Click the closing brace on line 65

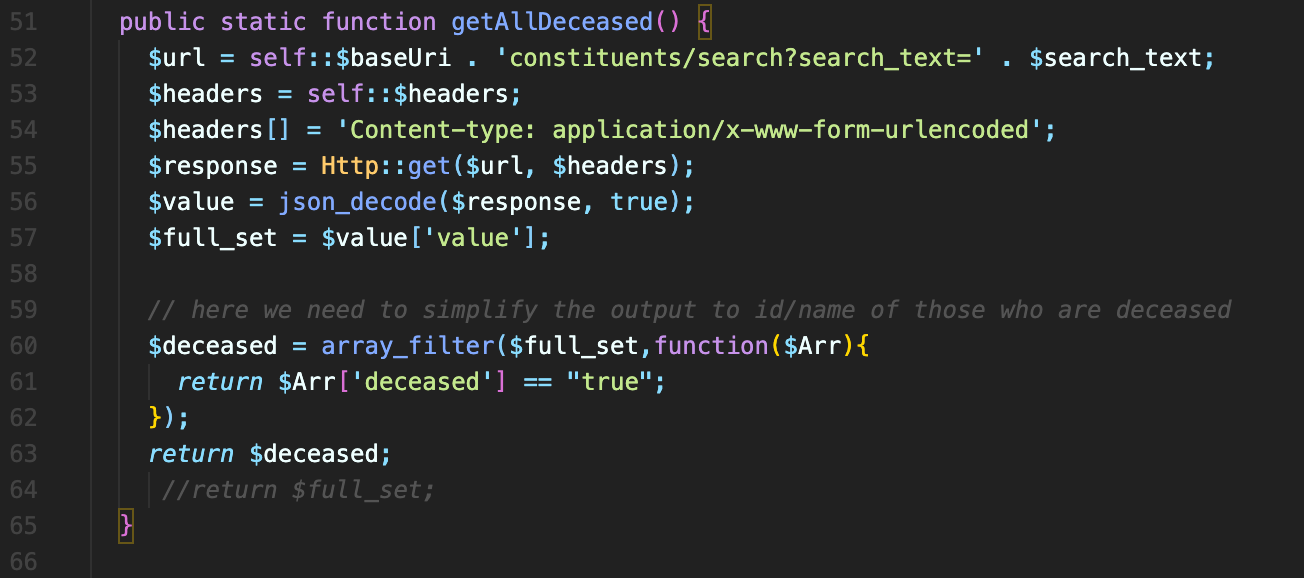click(126, 526)
